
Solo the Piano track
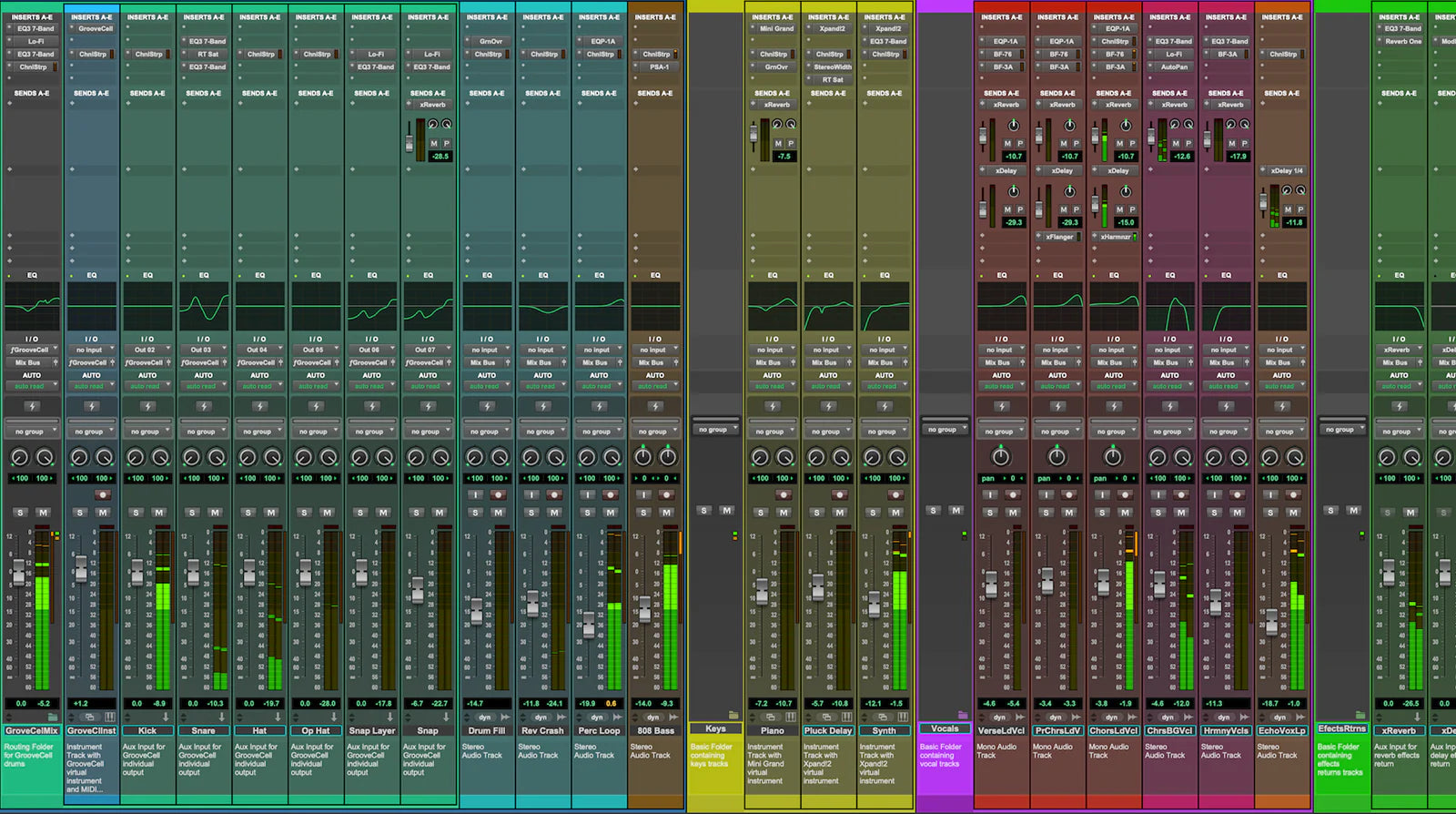[761, 513]
